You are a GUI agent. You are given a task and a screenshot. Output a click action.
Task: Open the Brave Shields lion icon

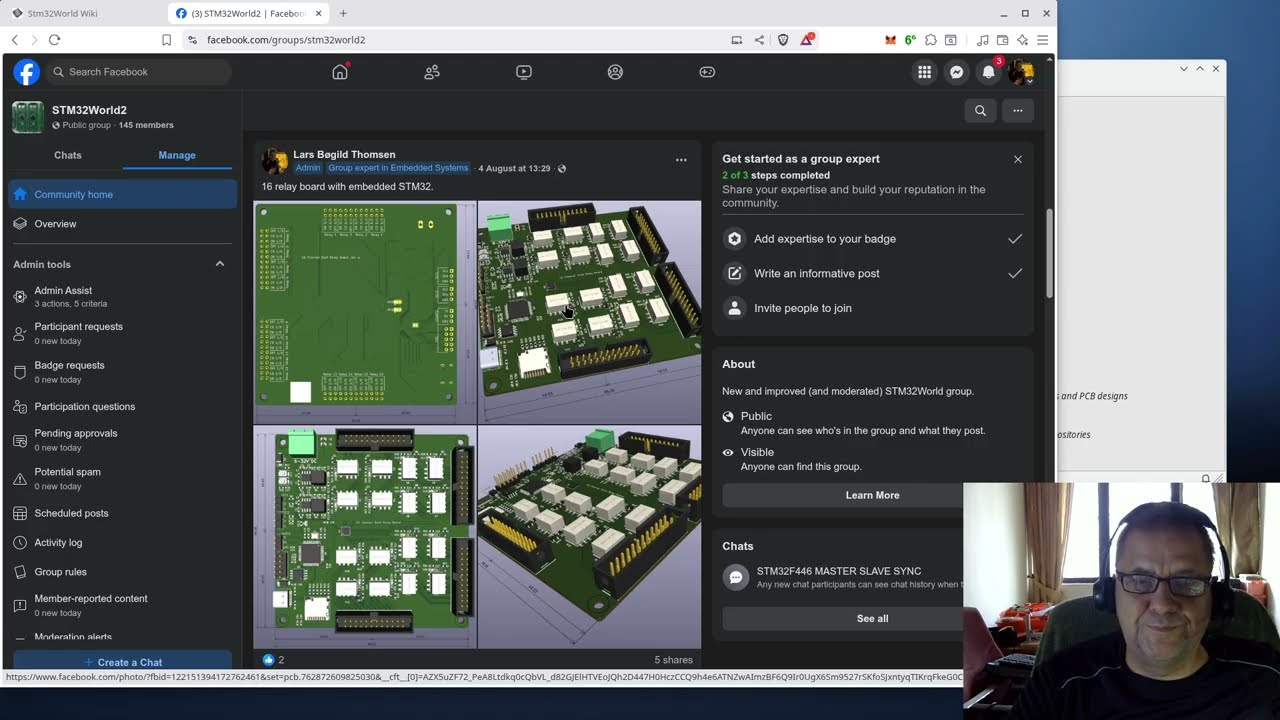783,40
